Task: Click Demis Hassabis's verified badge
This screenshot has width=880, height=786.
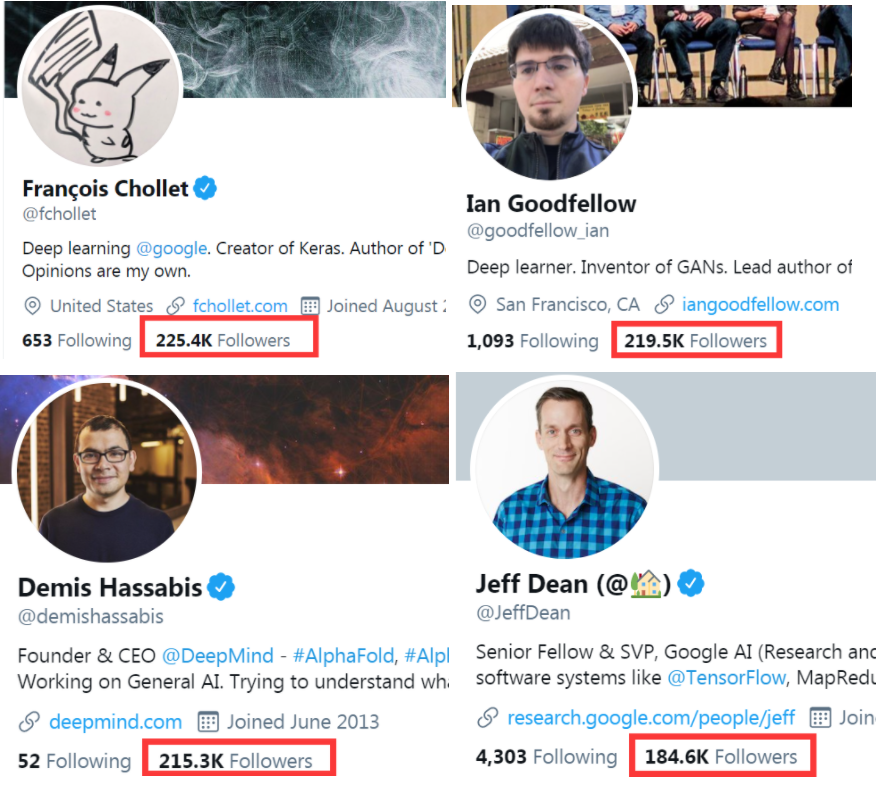Action: click(x=221, y=586)
